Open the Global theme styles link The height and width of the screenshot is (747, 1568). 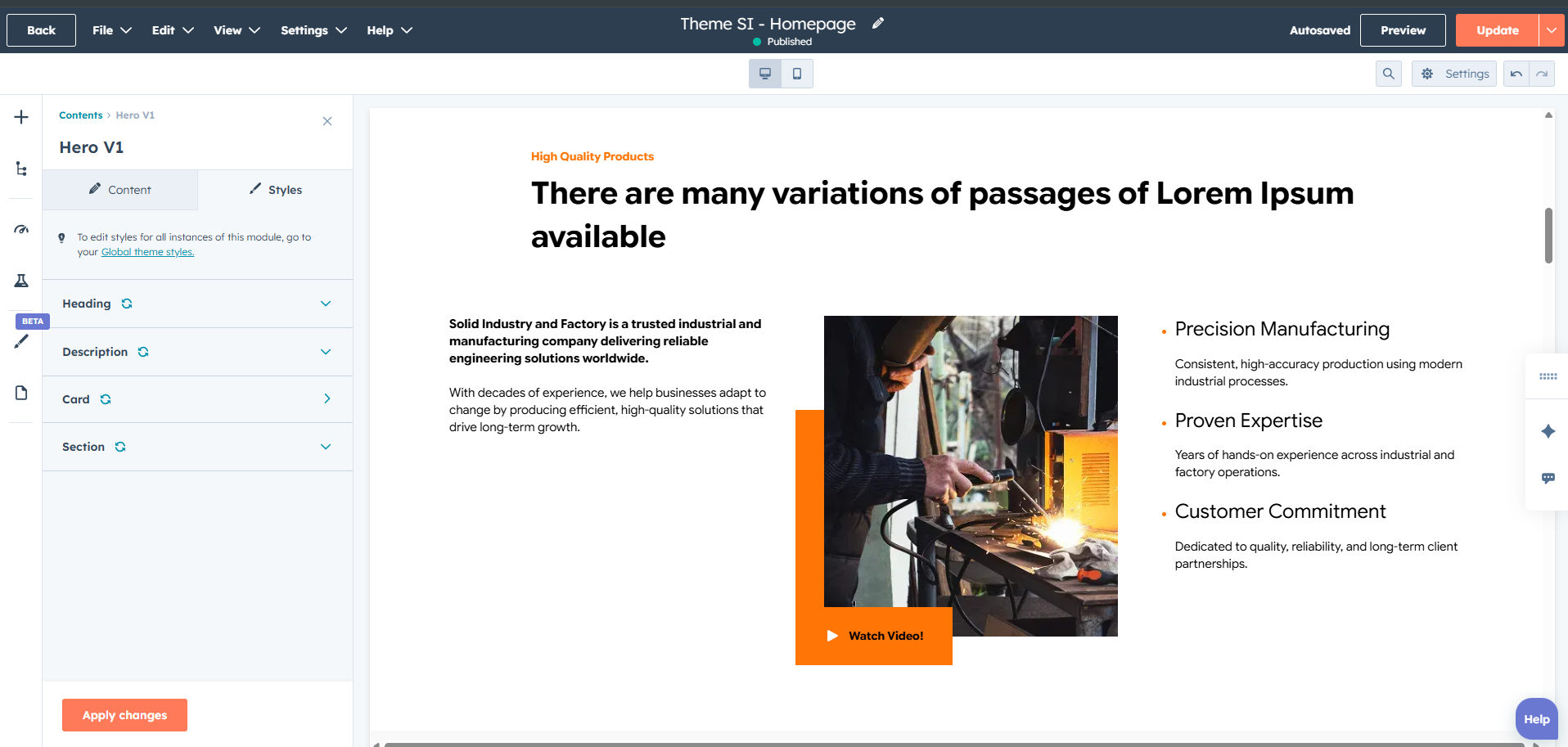click(x=147, y=252)
